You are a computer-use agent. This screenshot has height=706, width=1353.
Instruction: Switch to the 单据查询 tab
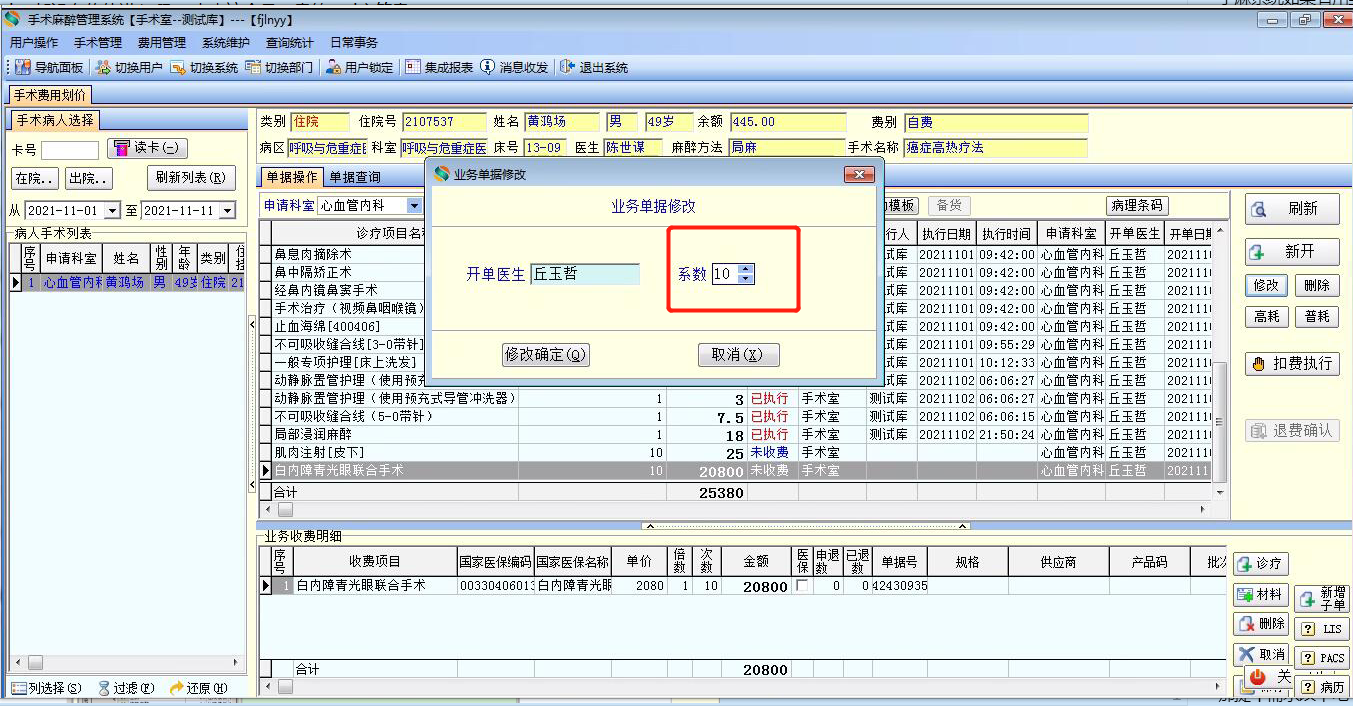(355, 178)
